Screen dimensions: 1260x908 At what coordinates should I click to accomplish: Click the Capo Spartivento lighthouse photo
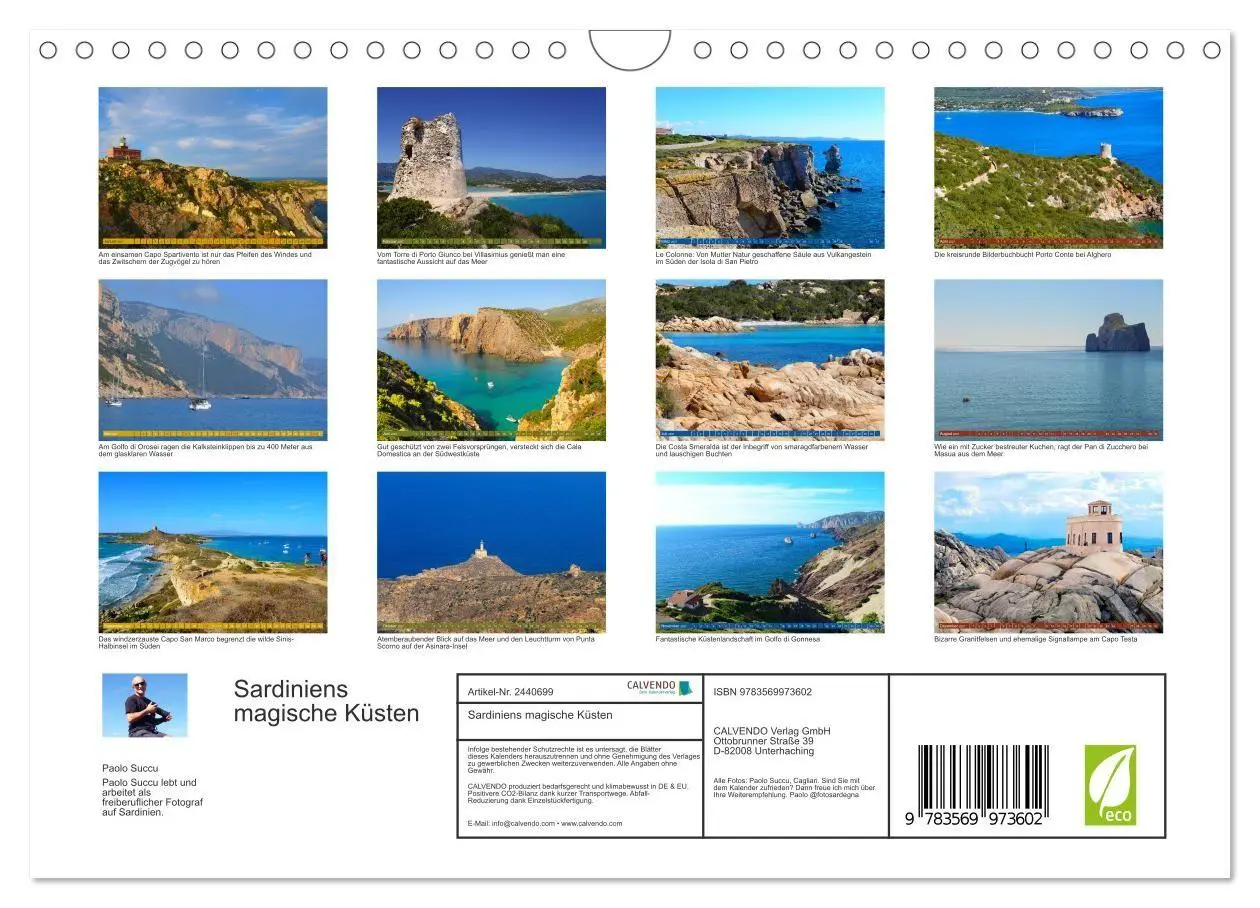213,167
